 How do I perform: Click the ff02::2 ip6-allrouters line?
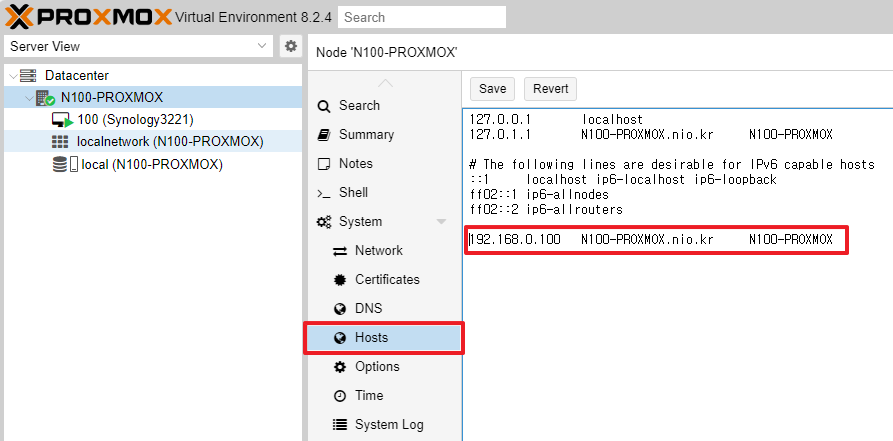pos(546,210)
